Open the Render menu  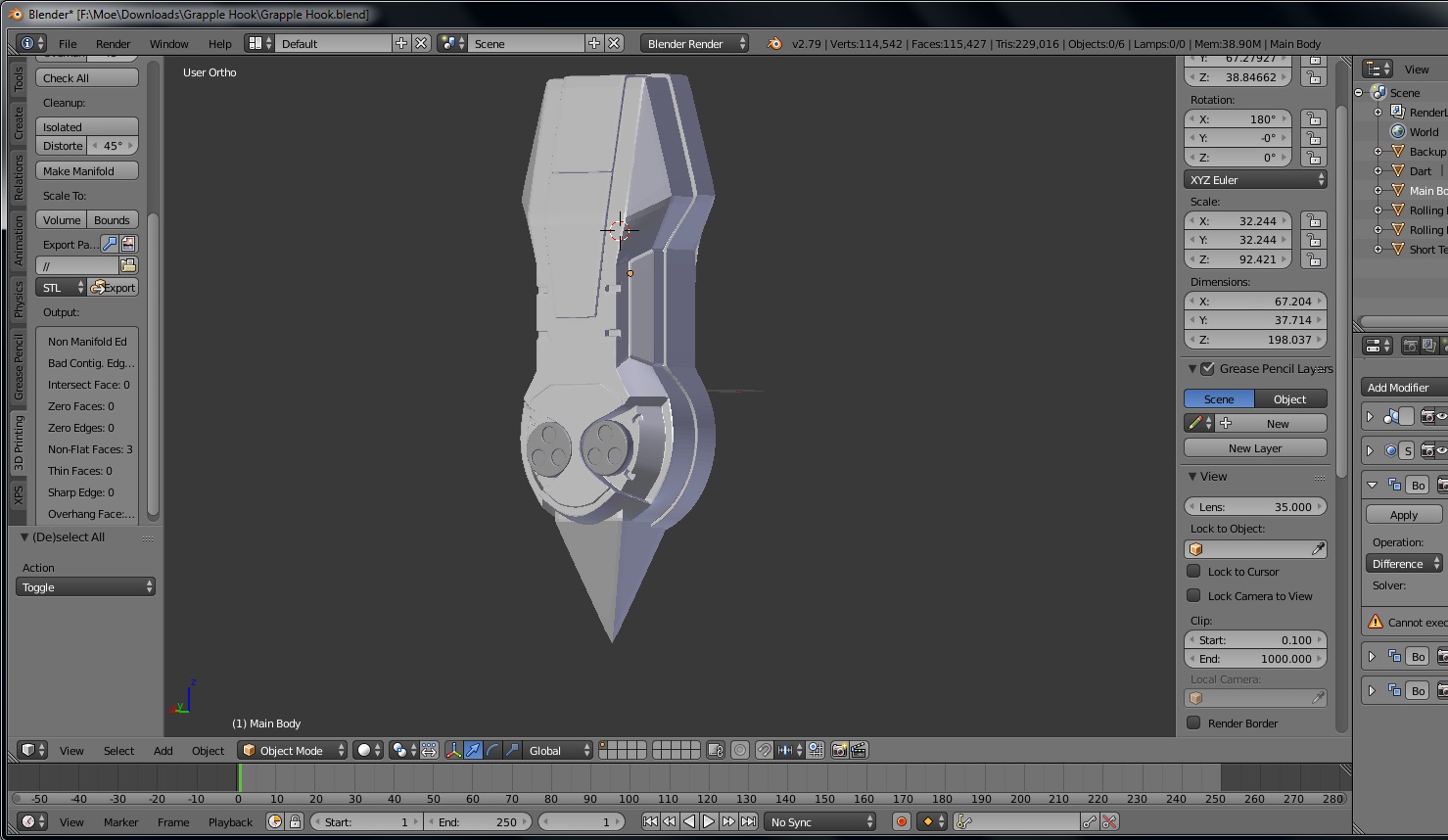coord(113,43)
